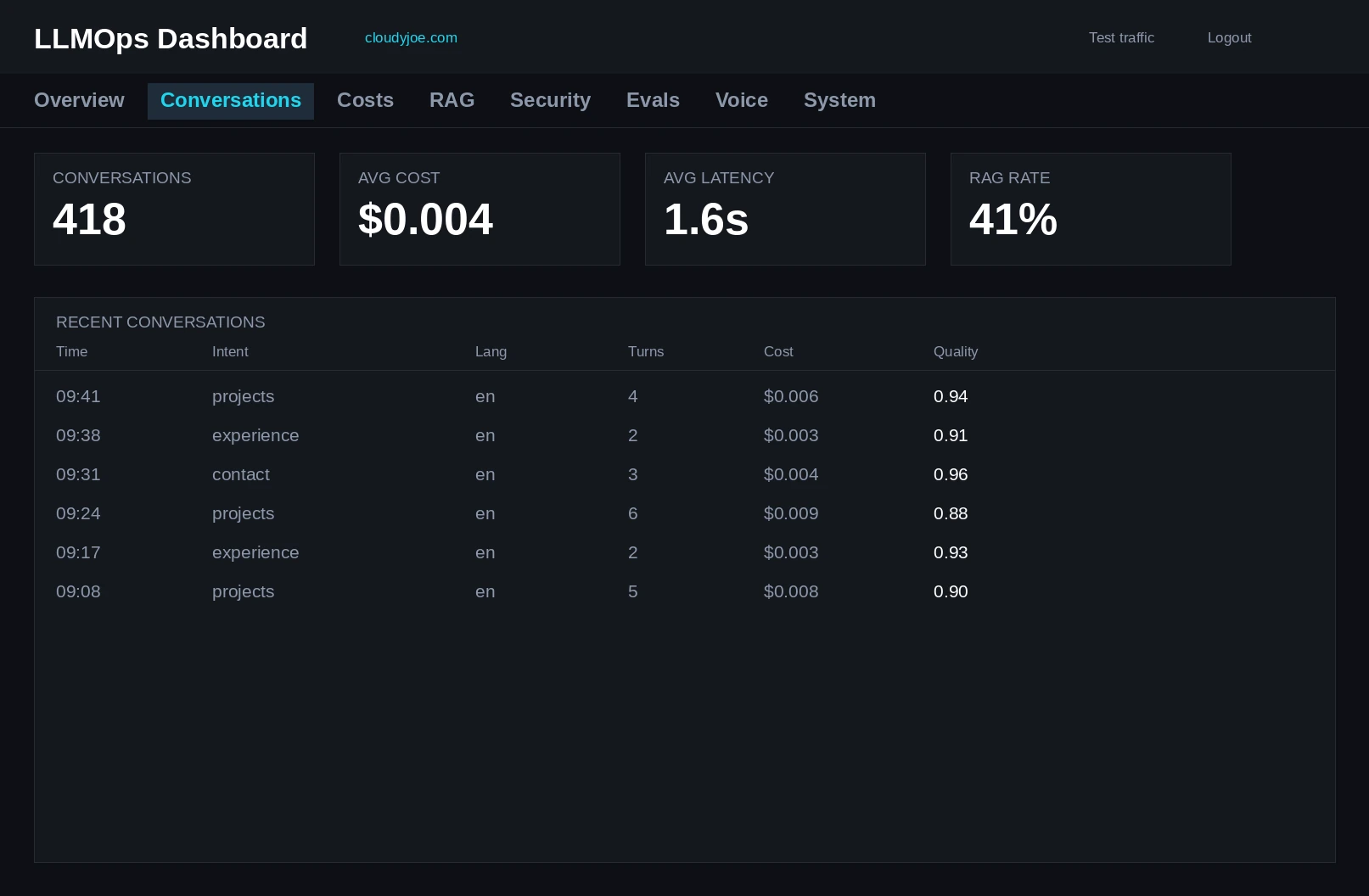
Task: Click the Intent column header
Action: pos(230,351)
